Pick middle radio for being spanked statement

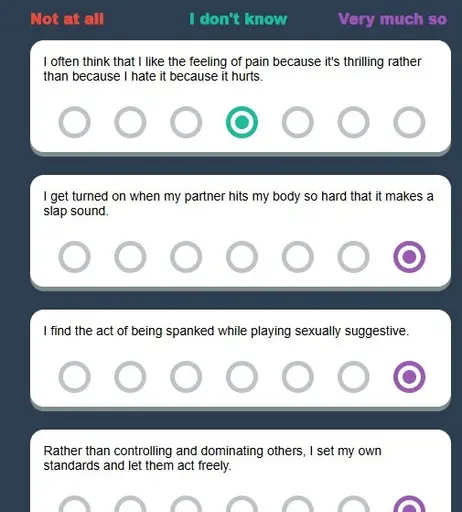tap(242, 377)
